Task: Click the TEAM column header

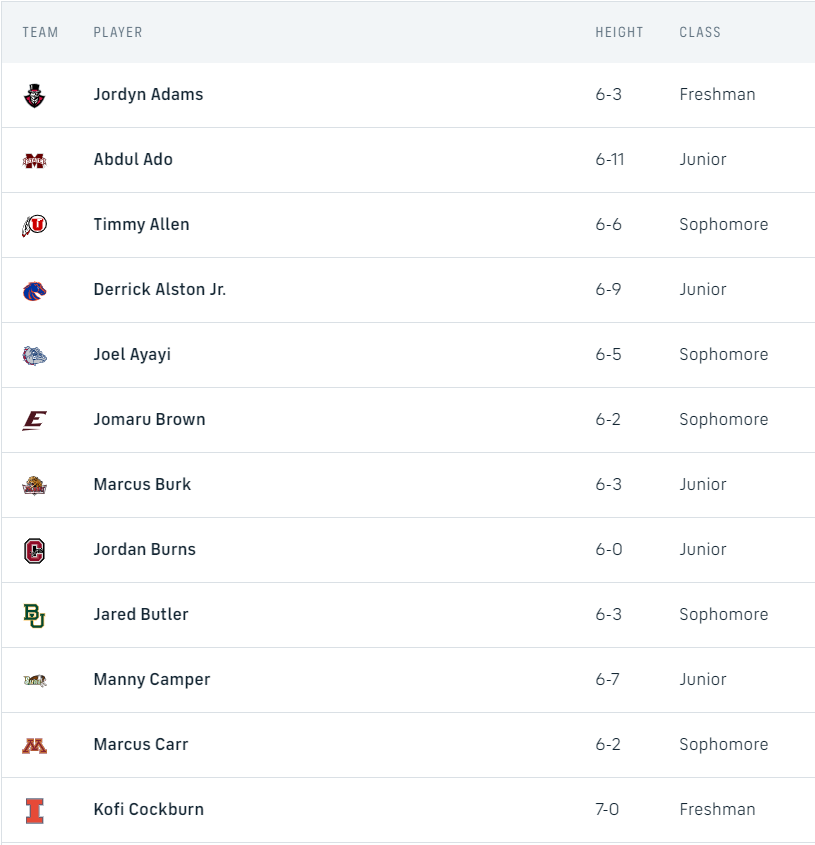Action: (40, 32)
